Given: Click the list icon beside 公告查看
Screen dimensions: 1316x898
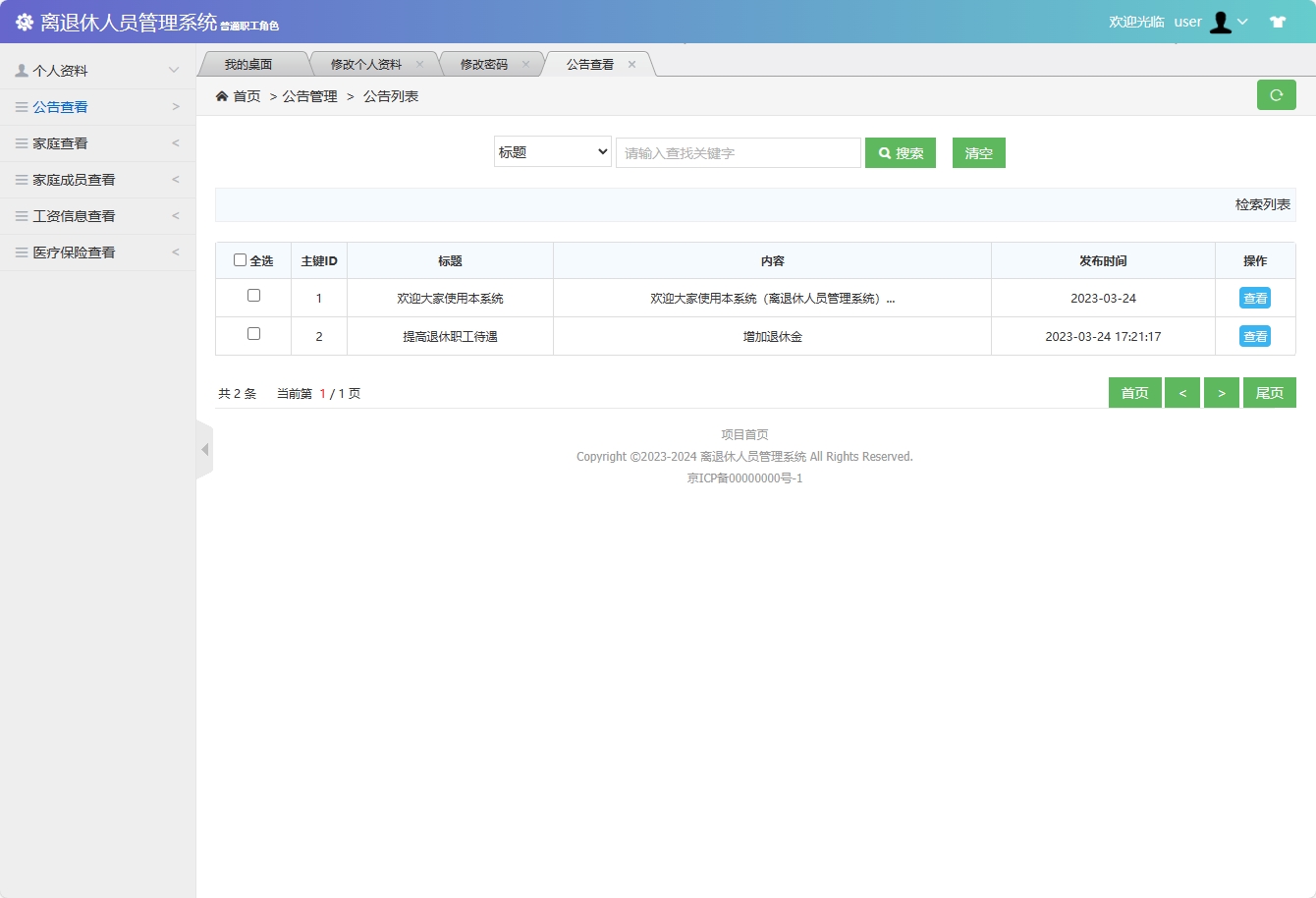Looking at the screenshot, I should pos(21,106).
